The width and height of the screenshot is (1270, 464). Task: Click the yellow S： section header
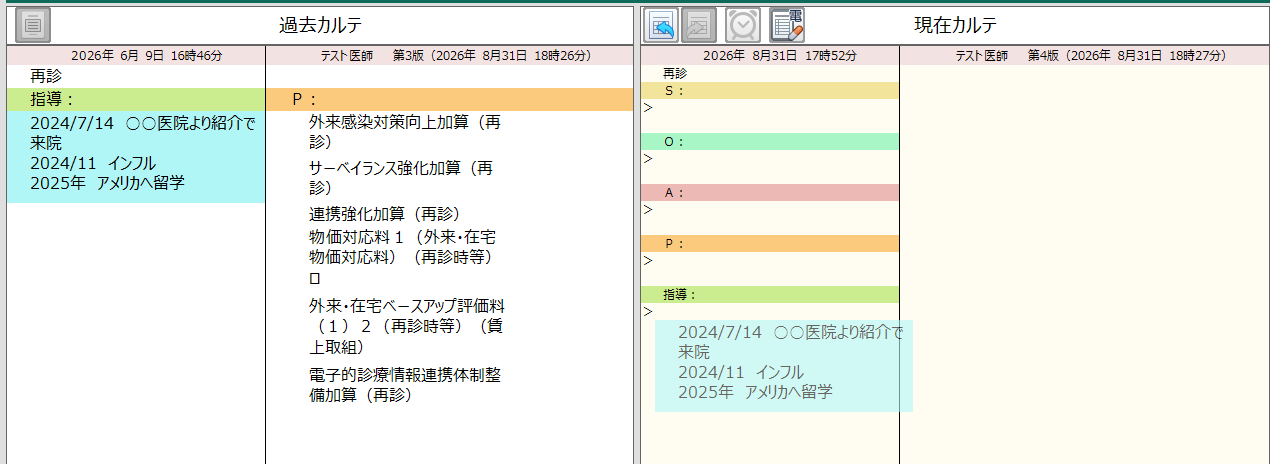[770, 91]
